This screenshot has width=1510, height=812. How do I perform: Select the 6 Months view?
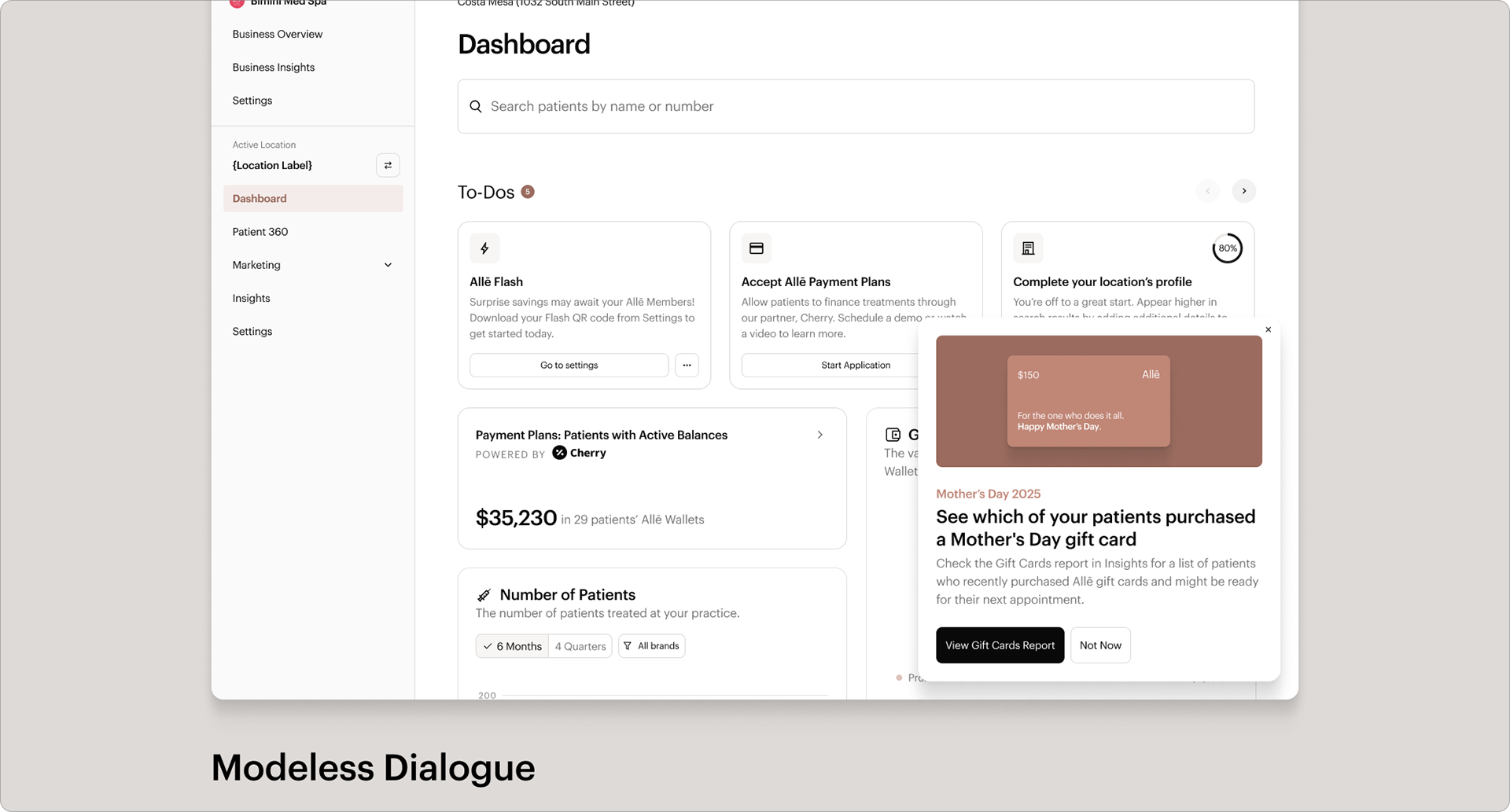point(511,645)
